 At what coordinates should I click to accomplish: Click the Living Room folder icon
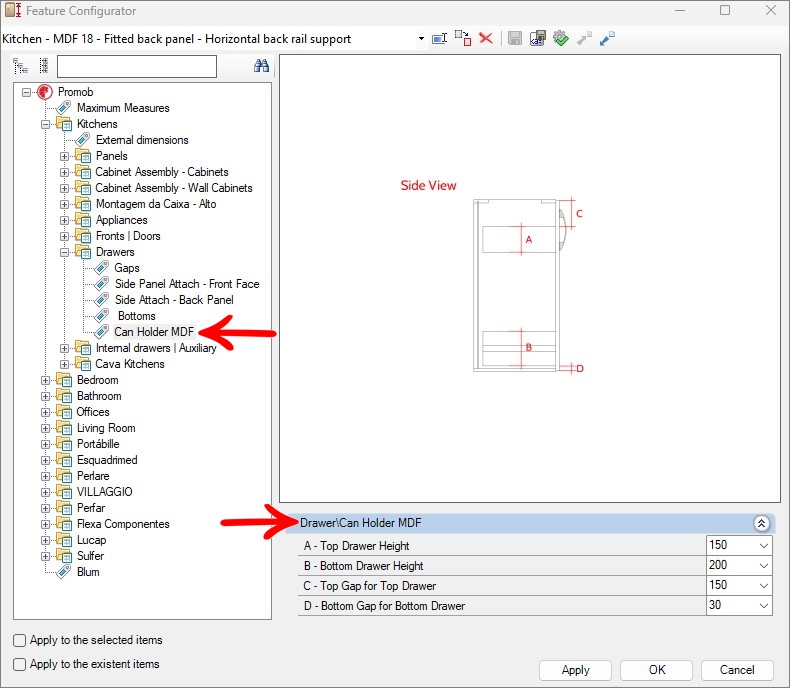64,428
